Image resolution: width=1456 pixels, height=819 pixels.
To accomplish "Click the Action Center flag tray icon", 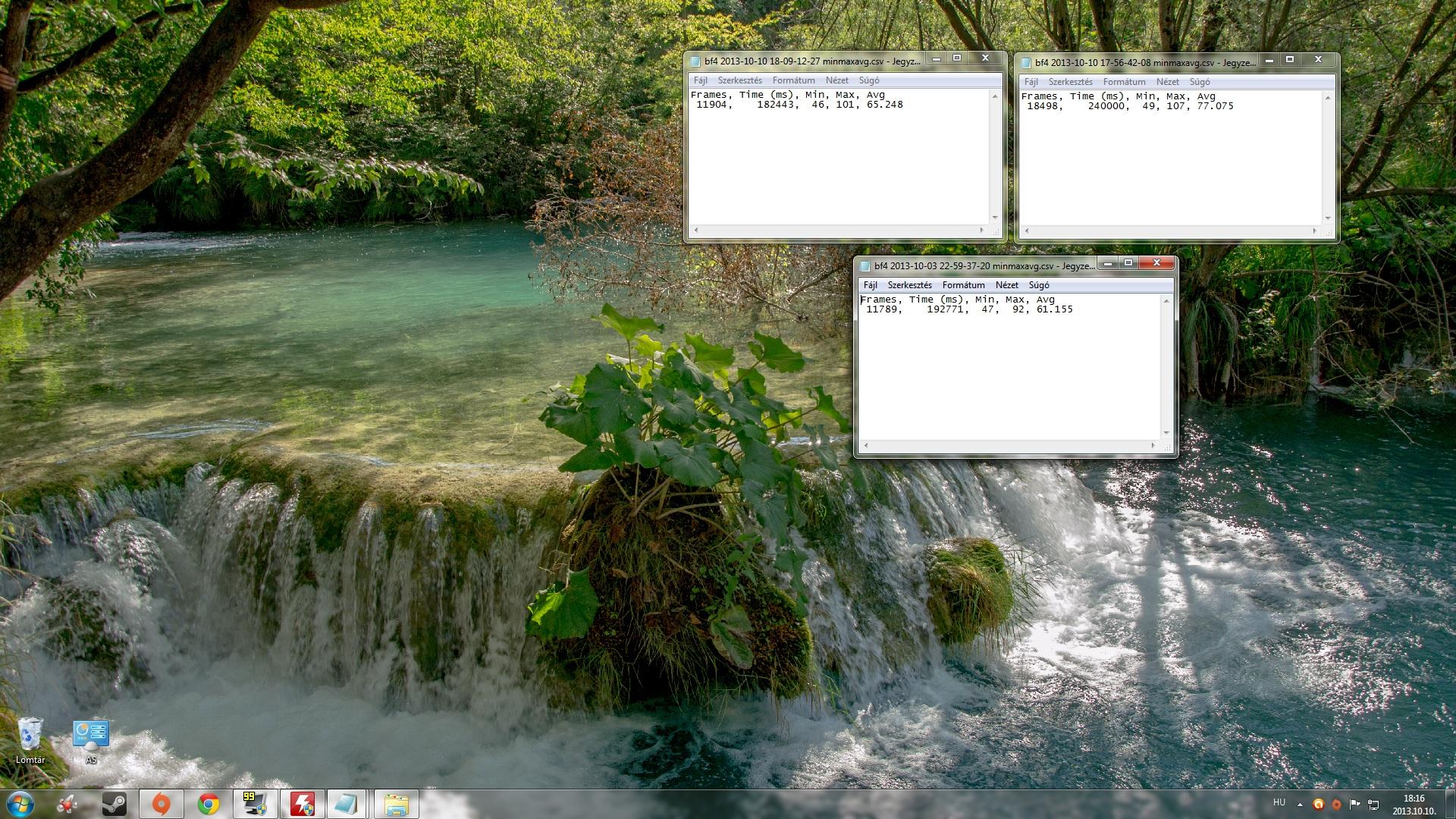I will 1354,805.
